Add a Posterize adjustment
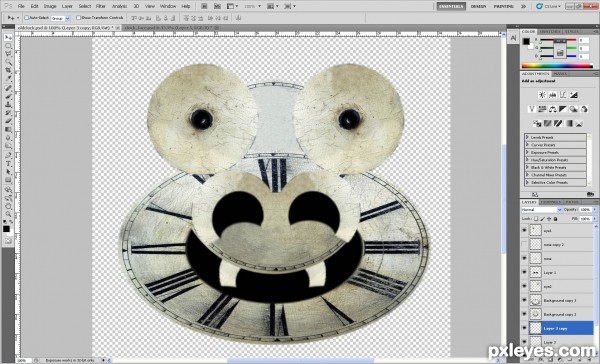This screenshot has width=600, height=364. tap(548, 123)
